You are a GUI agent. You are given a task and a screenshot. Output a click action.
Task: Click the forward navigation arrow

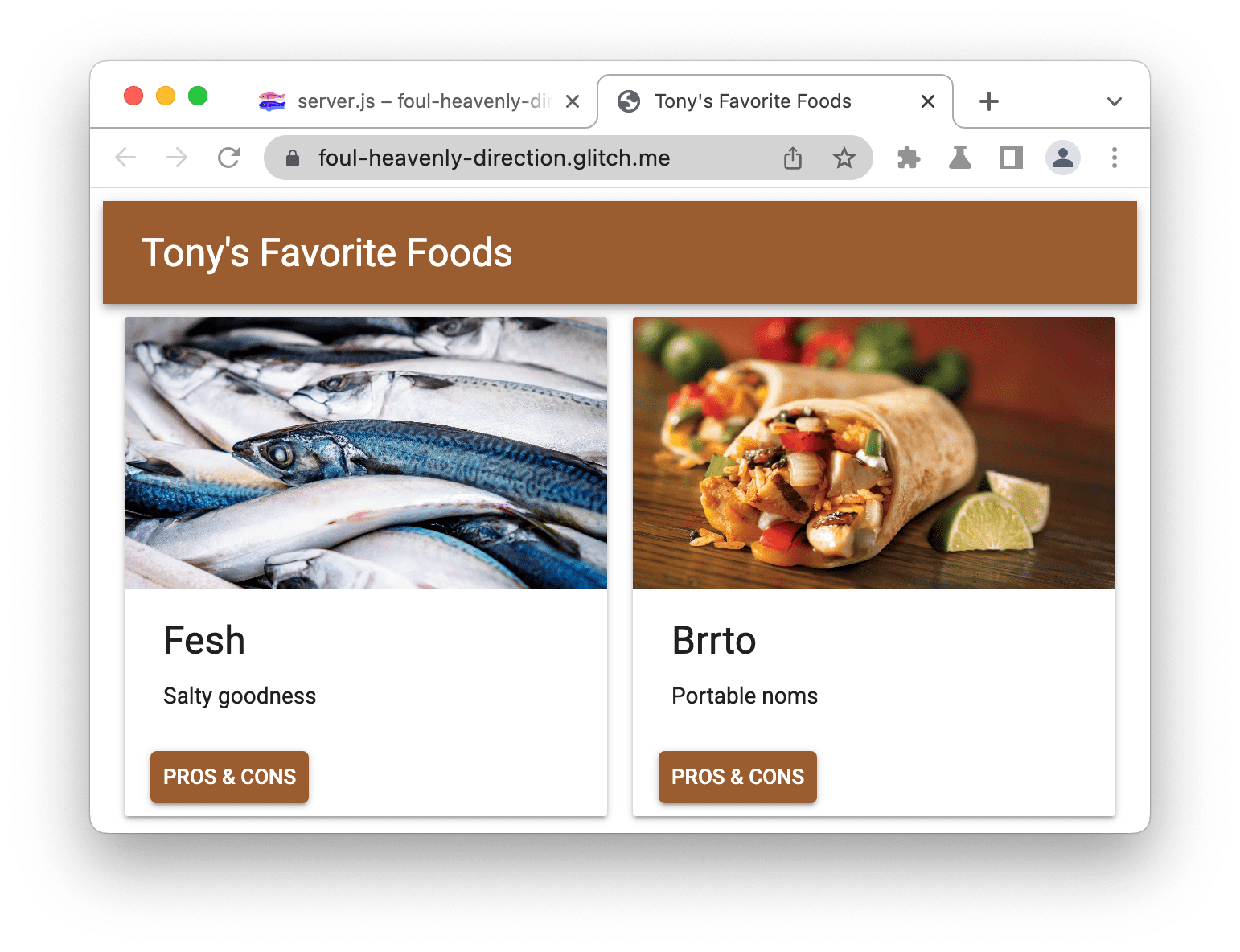click(x=177, y=158)
